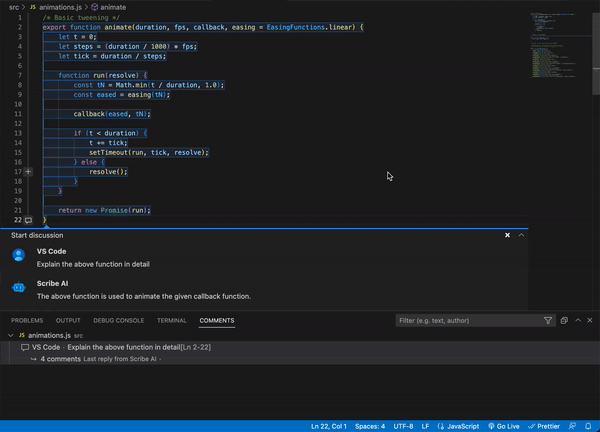Click the setTimeout call on line 15
The width and height of the screenshot is (600, 432).
149,153
